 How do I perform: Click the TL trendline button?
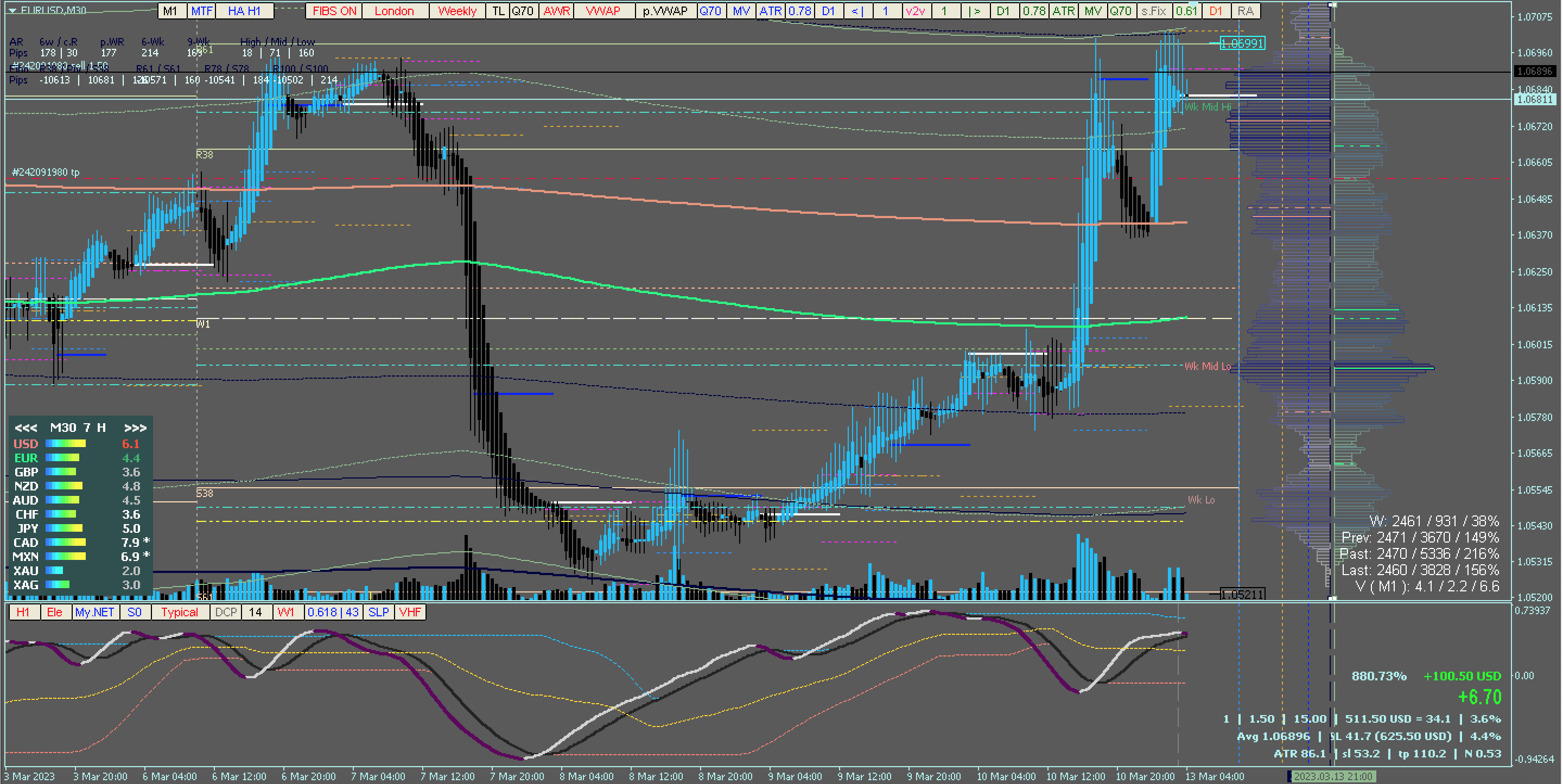coord(498,11)
